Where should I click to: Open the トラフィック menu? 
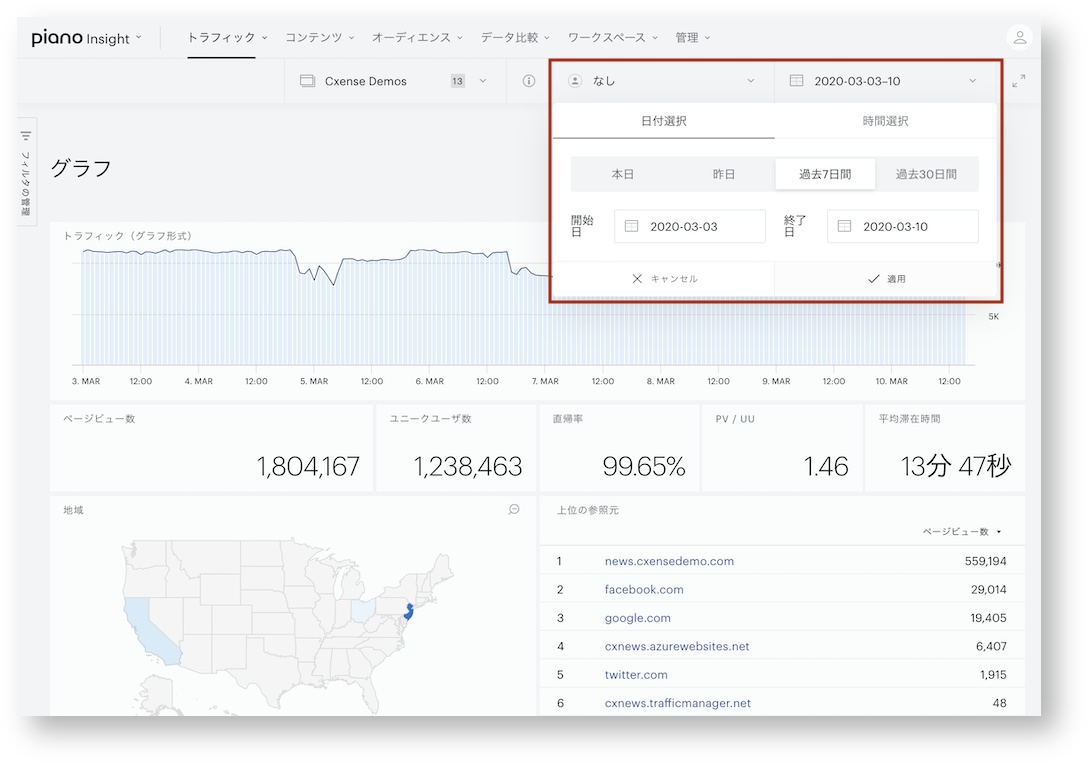click(227, 38)
